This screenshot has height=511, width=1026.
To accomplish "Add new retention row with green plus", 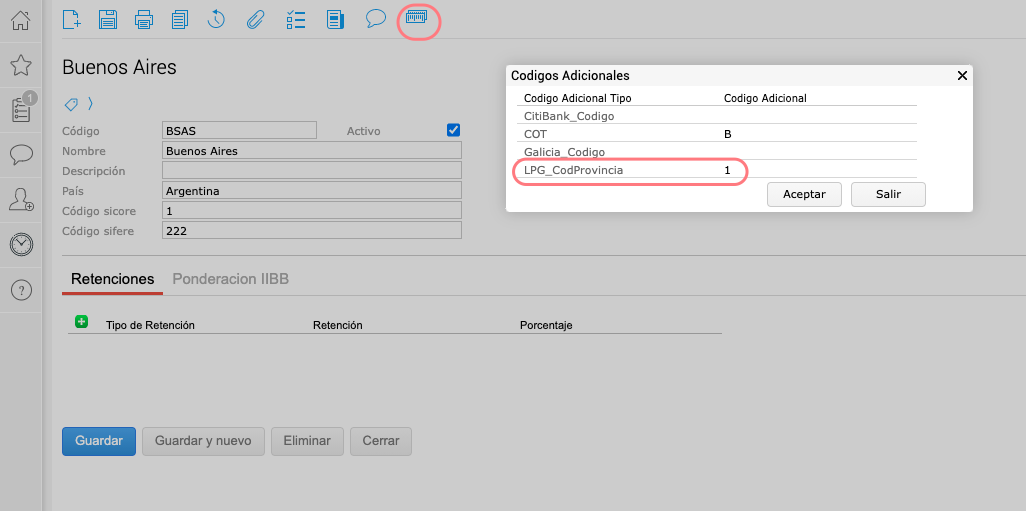I will (82, 322).
